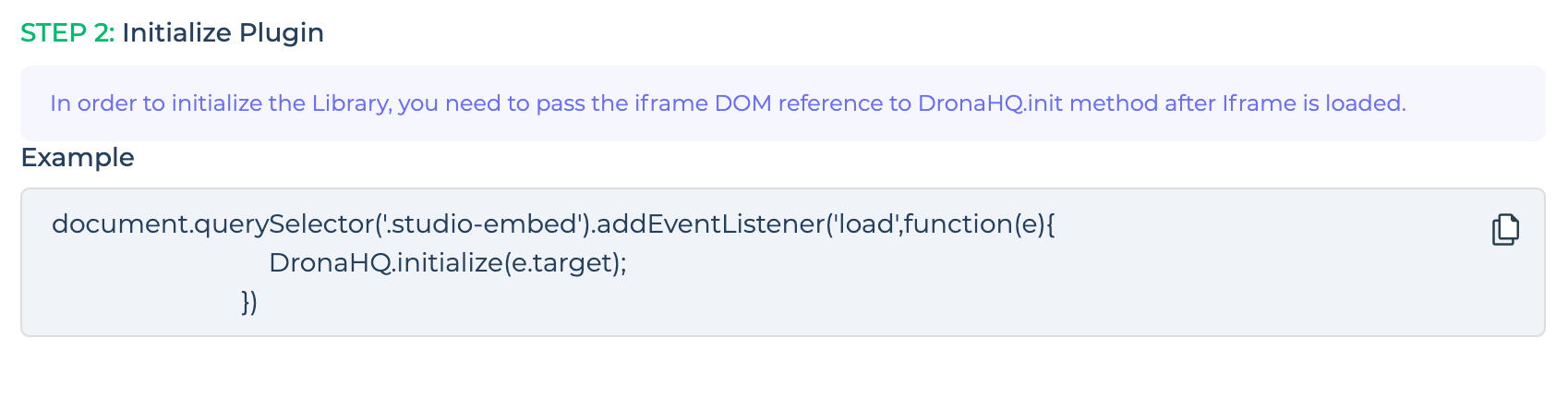This screenshot has height=399, width=1568.
Task: Click addEventListener in the first code line
Action: [x=710, y=224]
